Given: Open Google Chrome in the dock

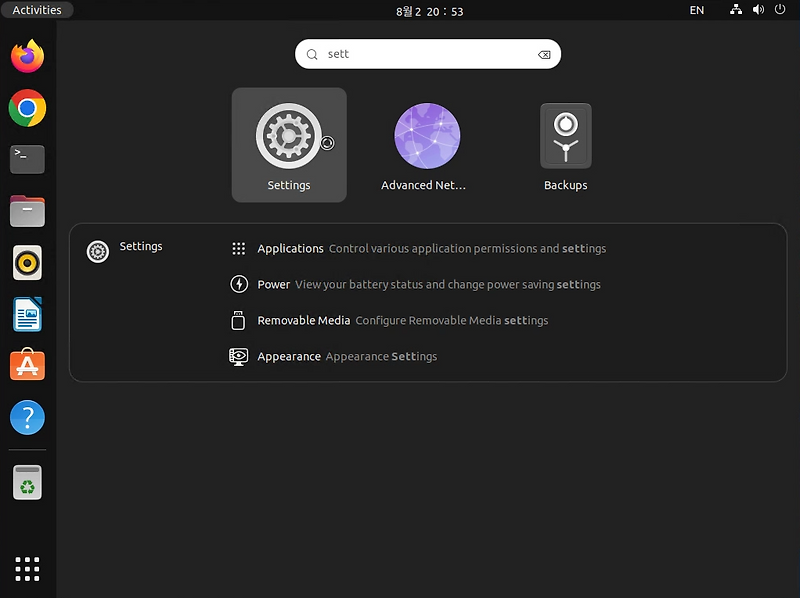Looking at the screenshot, I should 26,109.
